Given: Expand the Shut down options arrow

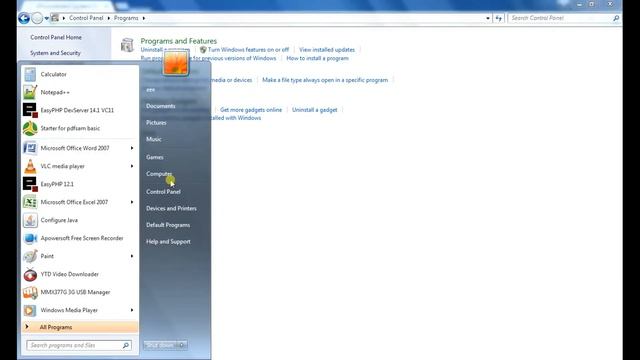Looking at the screenshot, I should pyautogui.click(x=182, y=345).
